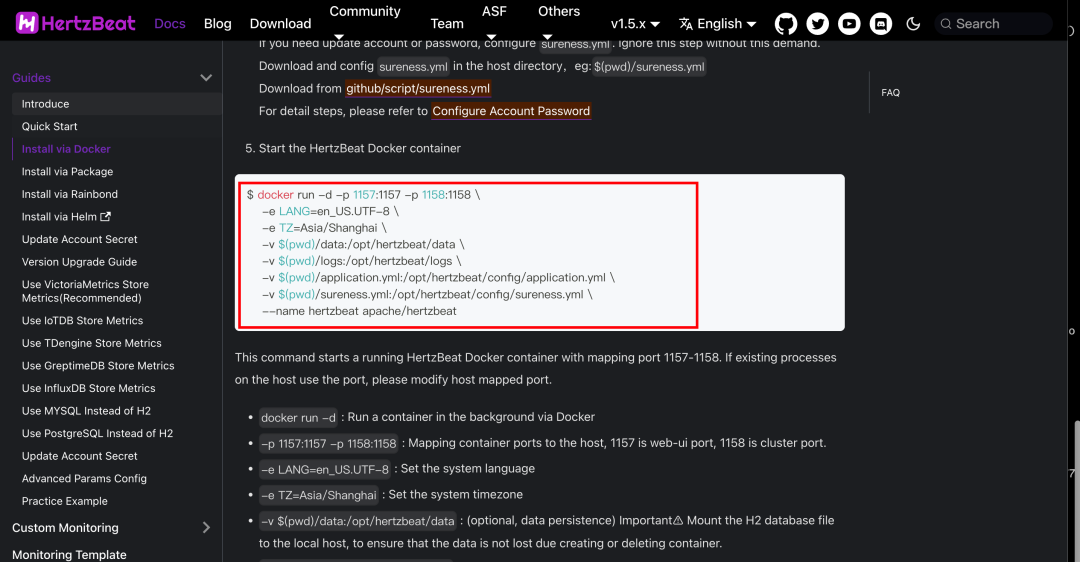Click inline code '-p 1157:1157 -p 1158:1158'
Image resolution: width=1080 pixels, height=562 pixels.
click(x=329, y=444)
